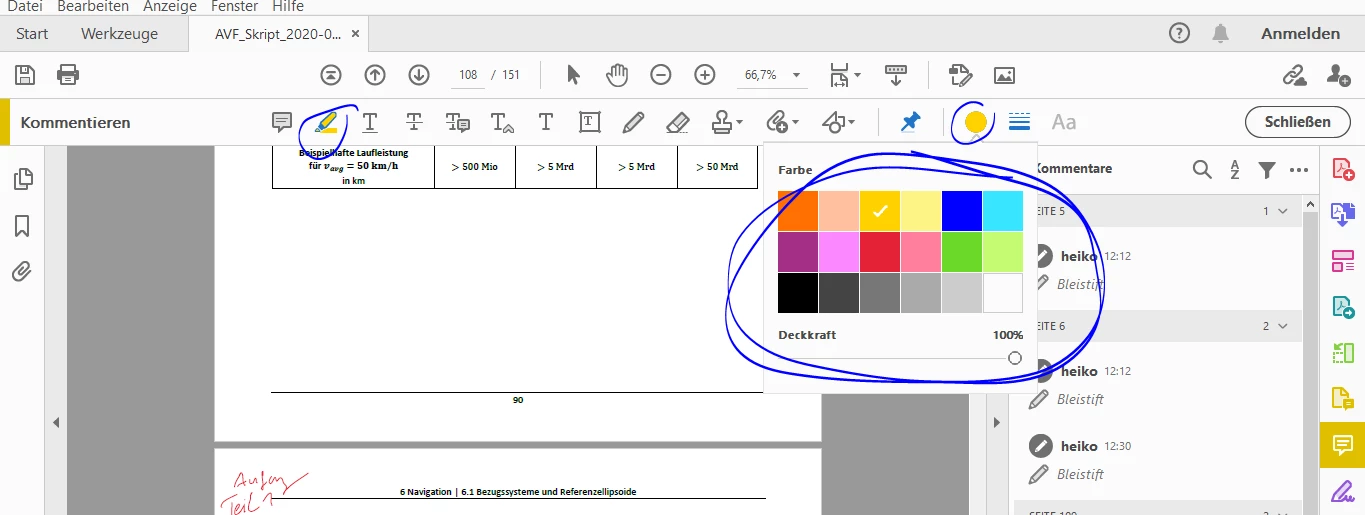1365x515 pixels.
Task: Save the PDF file
Action: (25, 74)
